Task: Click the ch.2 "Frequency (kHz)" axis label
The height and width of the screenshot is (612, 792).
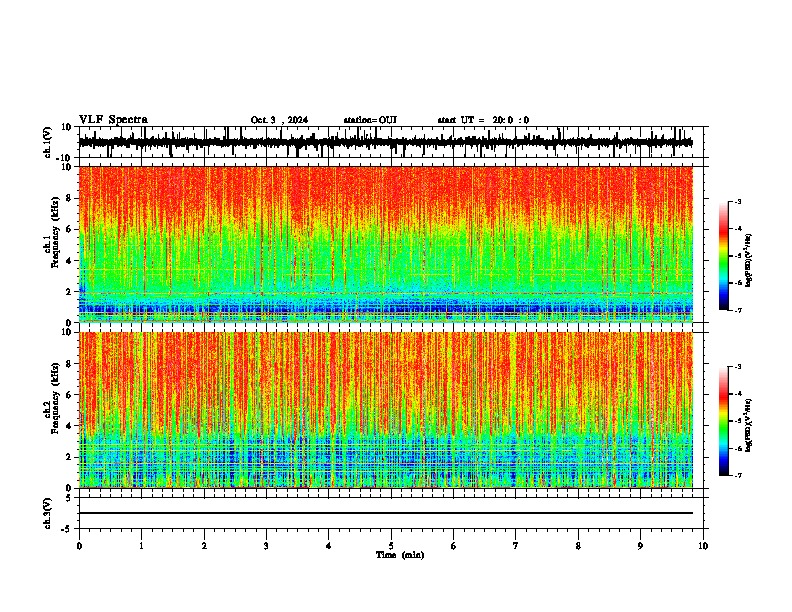Action: click(x=56, y=398)
